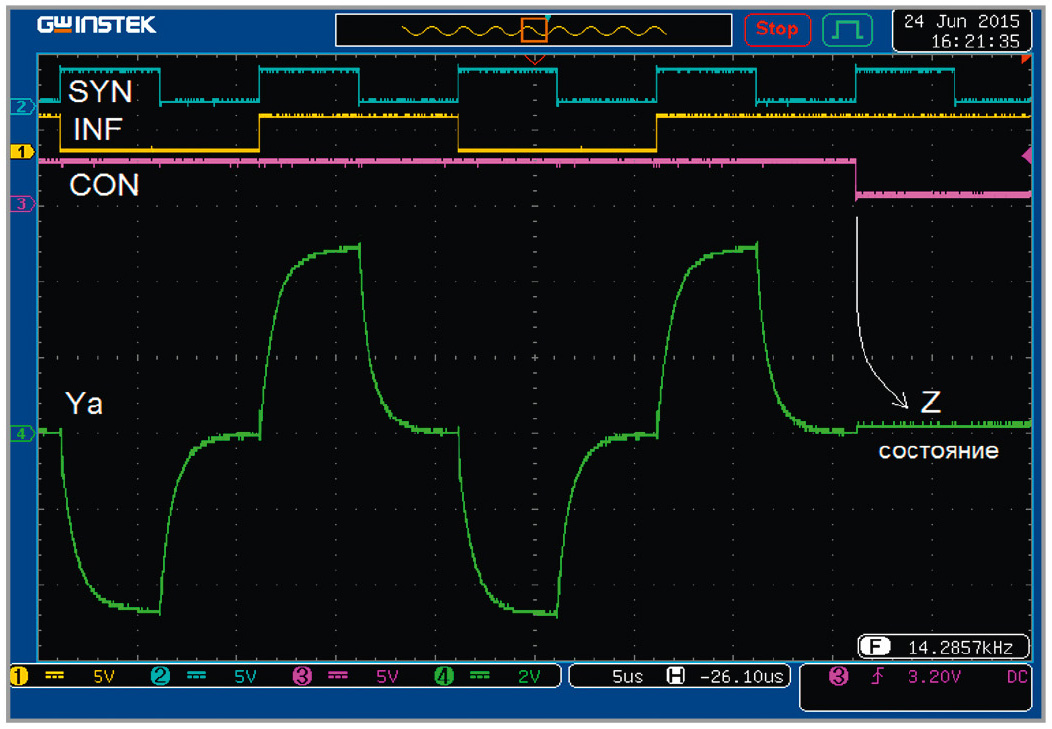The width and height of the screenshot is (1052, 729).
Task: Click the H horizontal position icon
Action: click(x=676, y=676)
